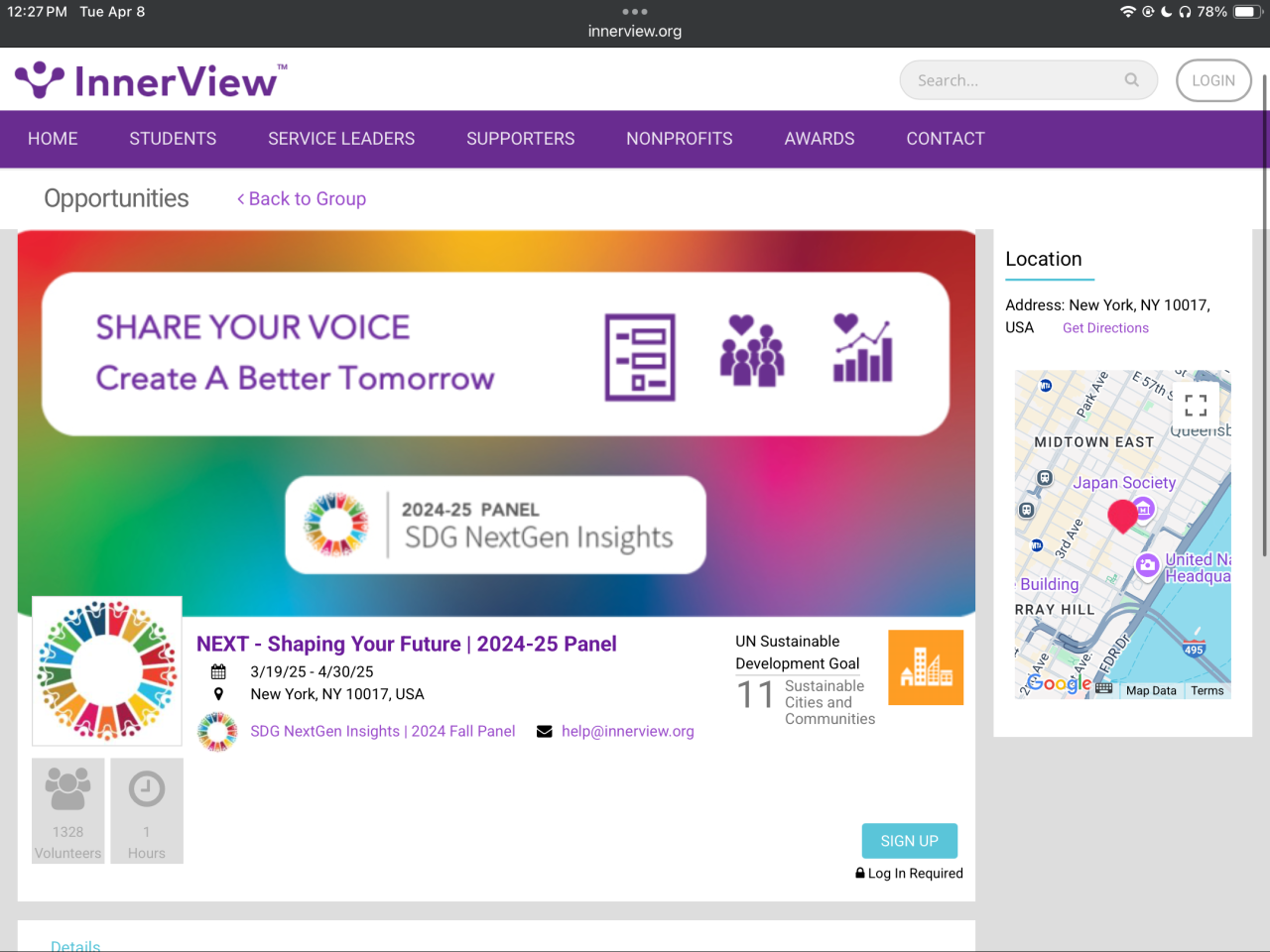Click the envelope email icon
The image size is (1270, 952).
(544, 732)
